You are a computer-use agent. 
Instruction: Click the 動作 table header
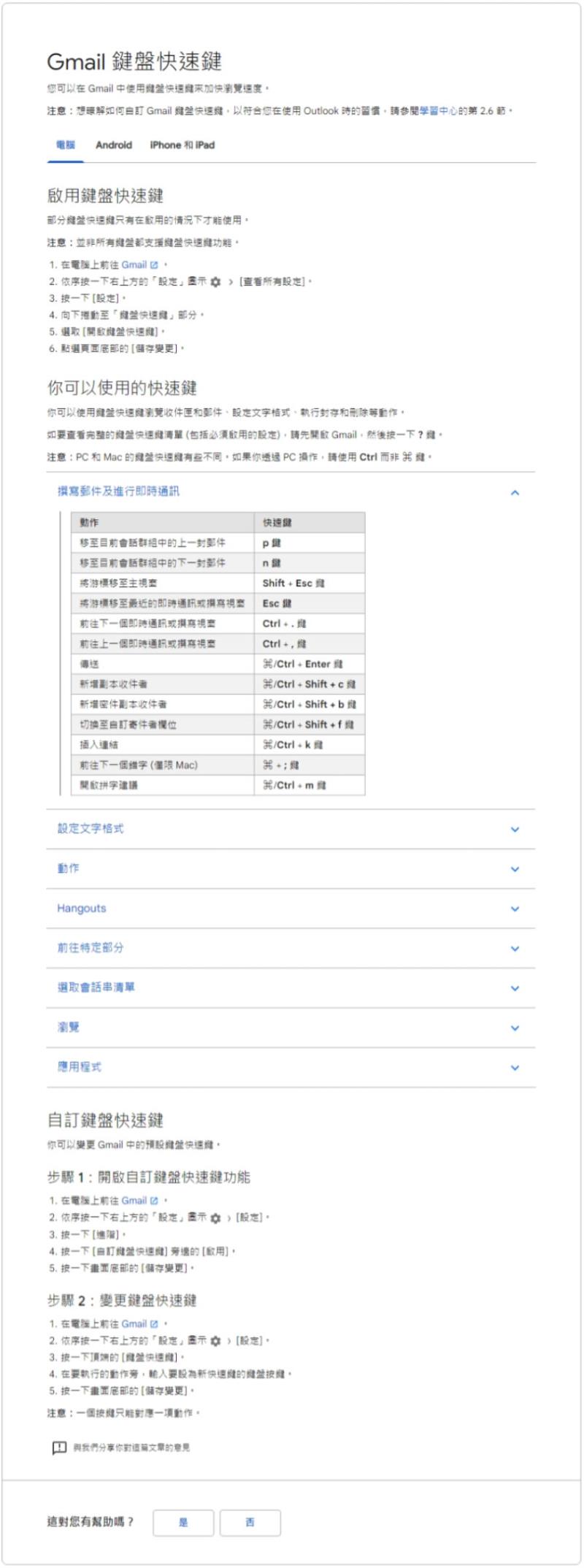(163, 522)
